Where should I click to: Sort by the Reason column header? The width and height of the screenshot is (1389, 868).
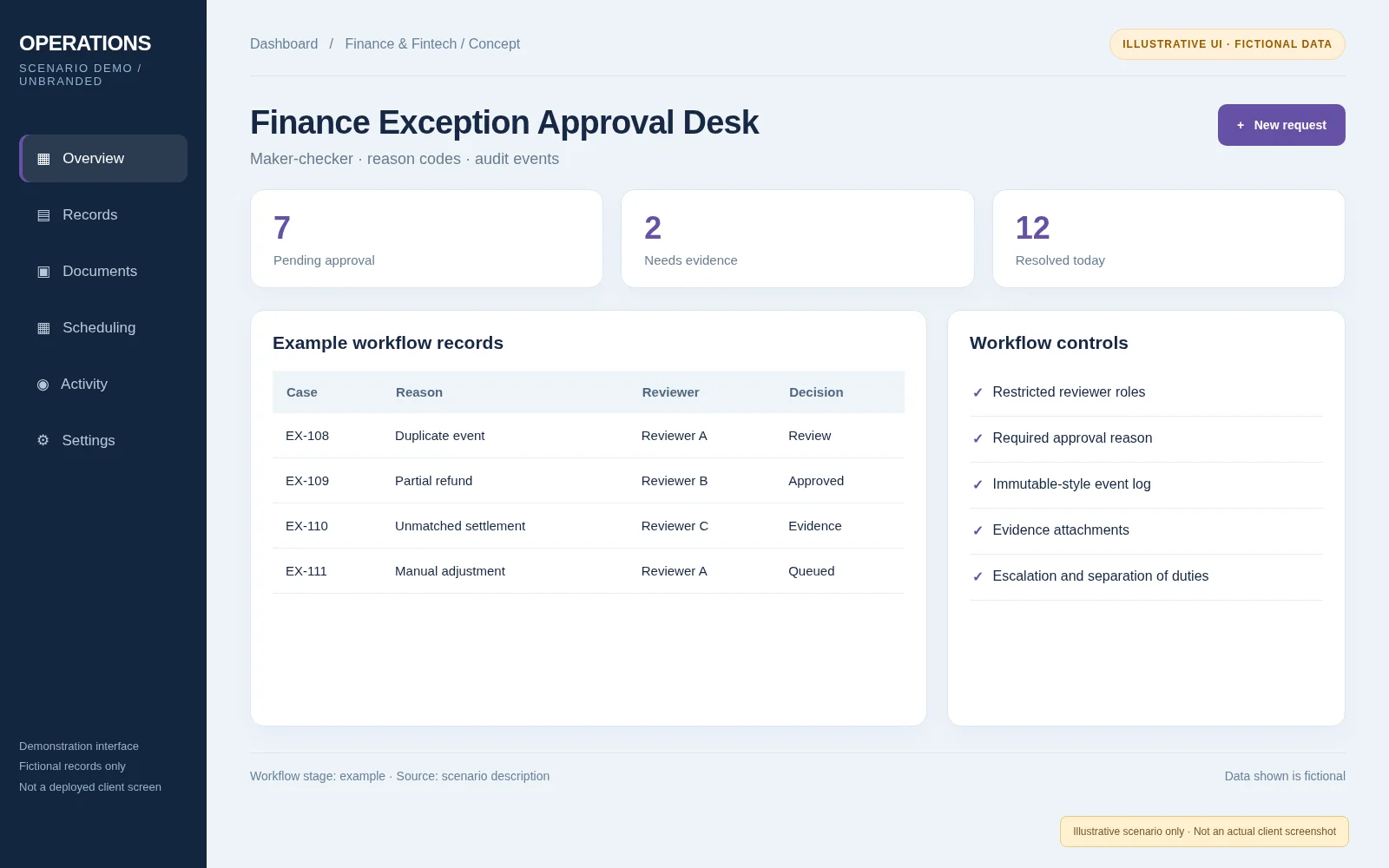[x=419, y=392]
